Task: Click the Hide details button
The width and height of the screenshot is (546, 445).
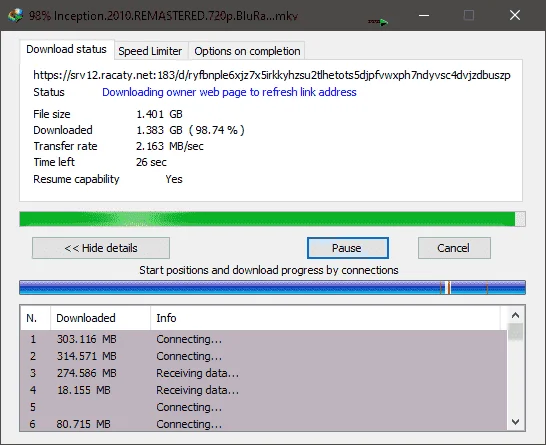Action: coord(101,248)
